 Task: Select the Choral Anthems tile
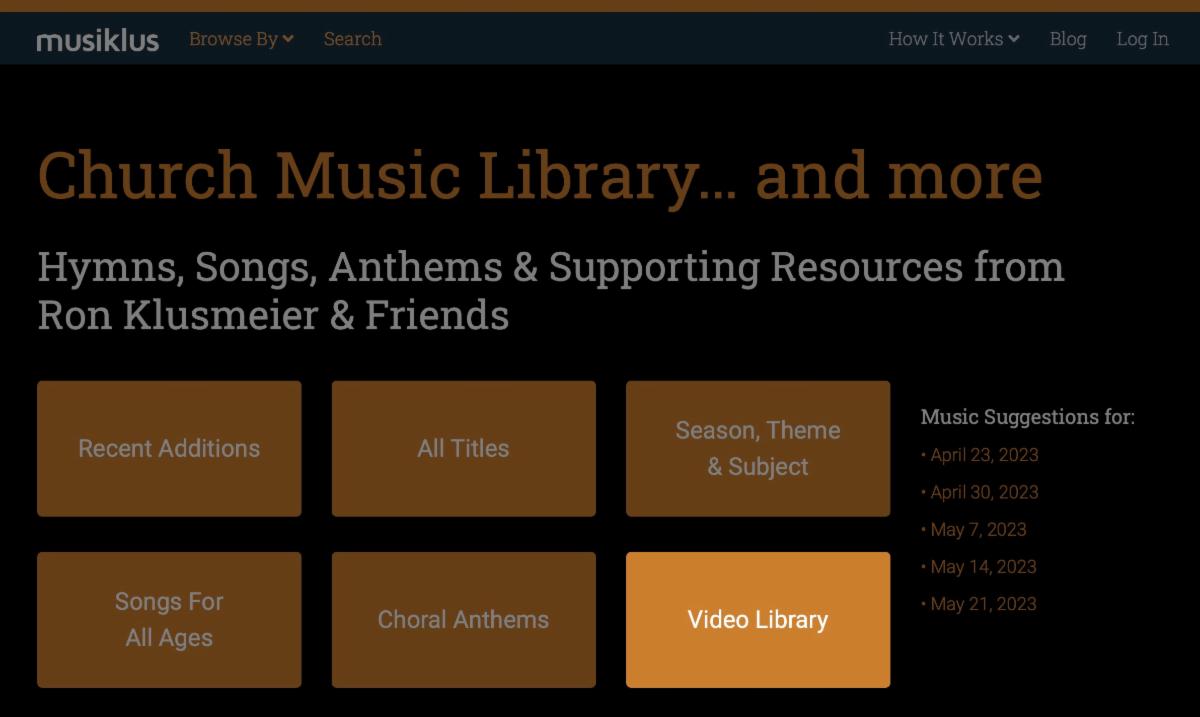pos(463,619)
